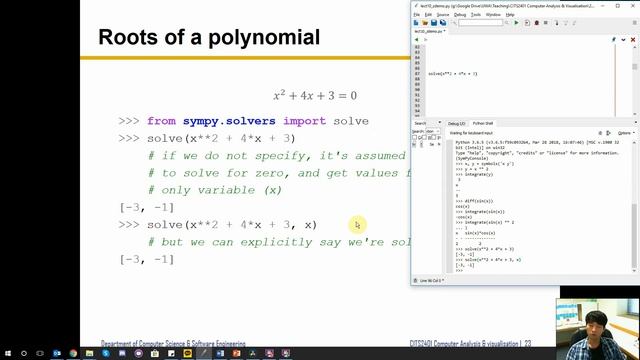Open the File menu
The width and height of the screenshot is (640, 360).
(x=417, y=15)
